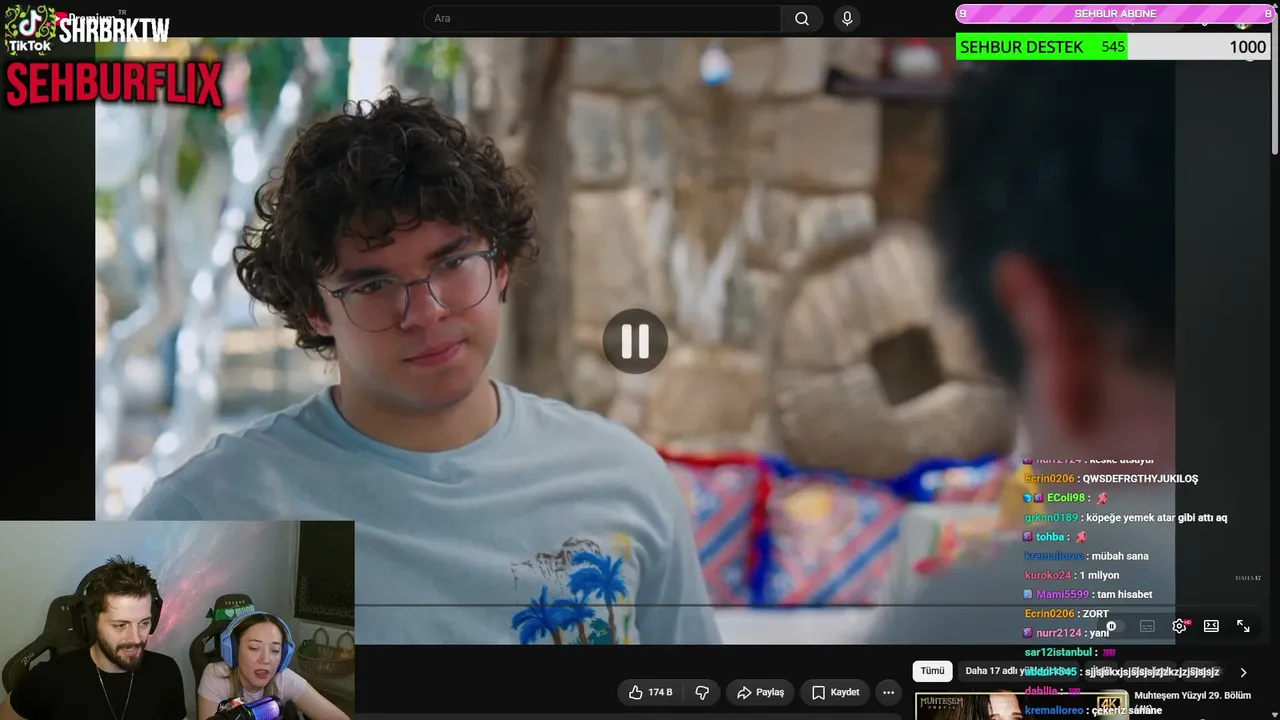The height and width of the screenshot is (720, 1280).
Task: Click the search field 'Ara'
Action: click(602, 19)
